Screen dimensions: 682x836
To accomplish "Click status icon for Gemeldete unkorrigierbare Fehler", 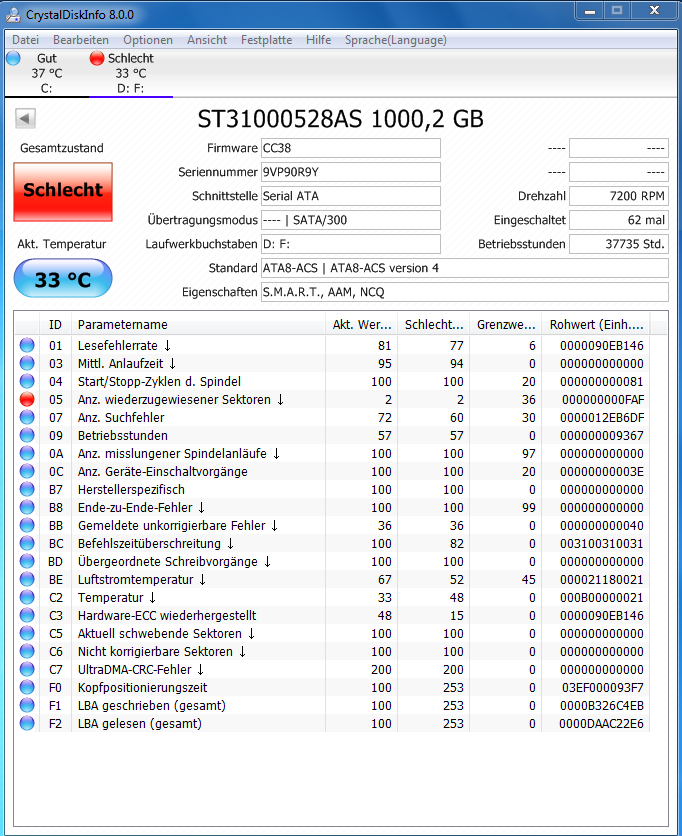I will [27, 526].
